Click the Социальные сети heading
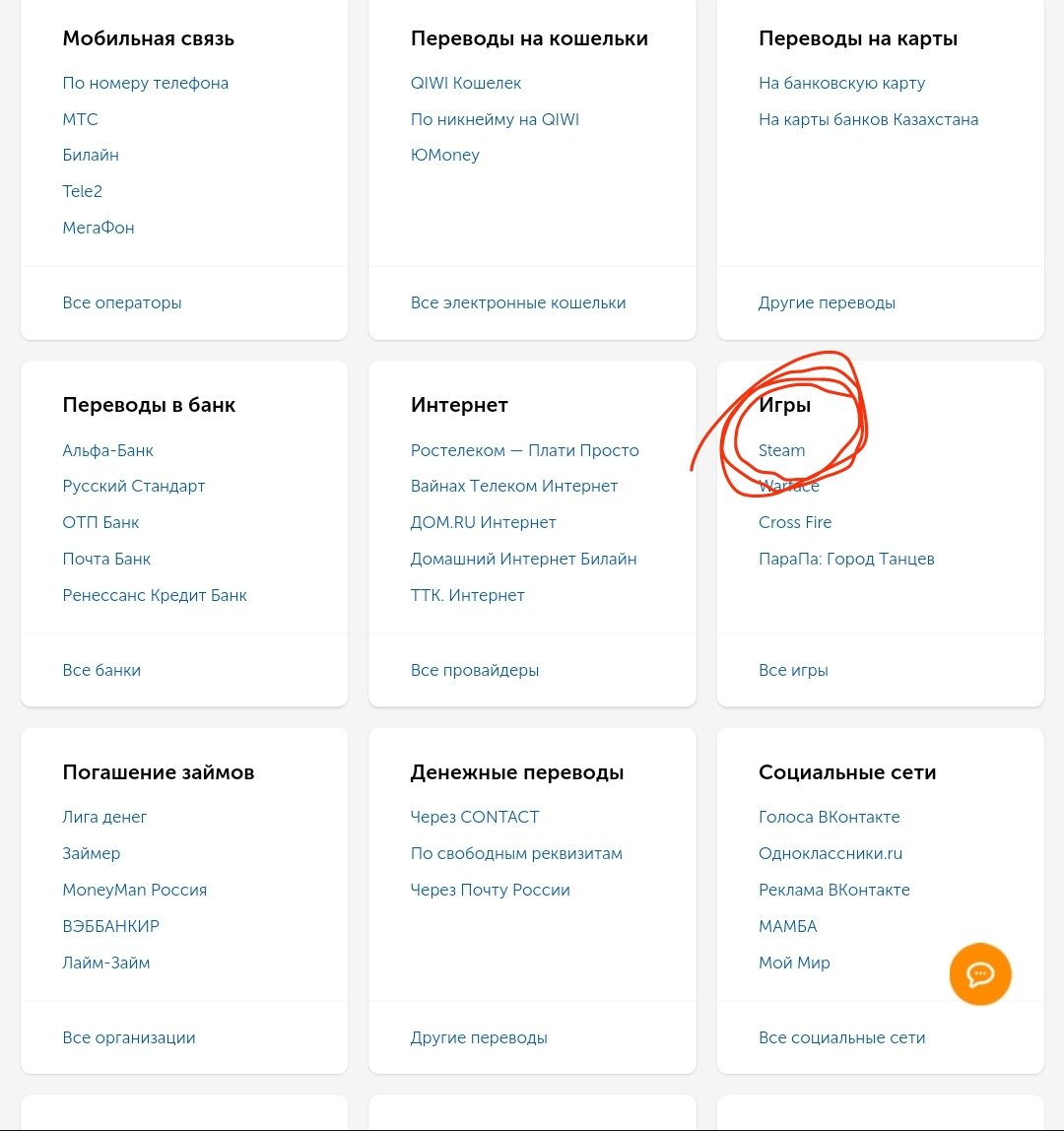 pos(847,772)
